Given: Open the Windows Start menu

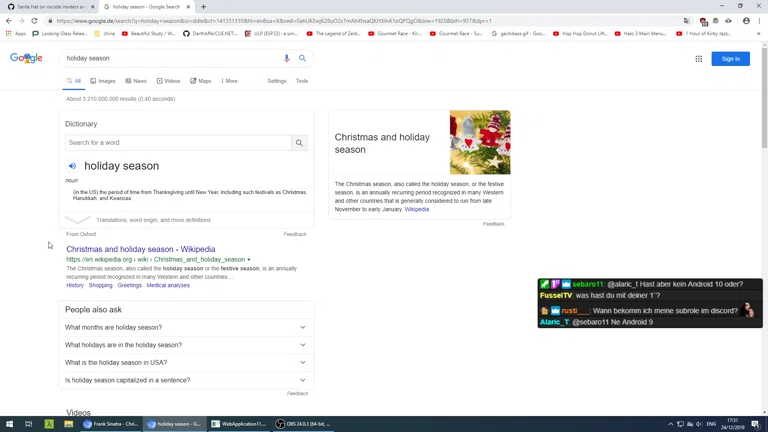Looking at the screenshot, I should (x=9, y=424).
